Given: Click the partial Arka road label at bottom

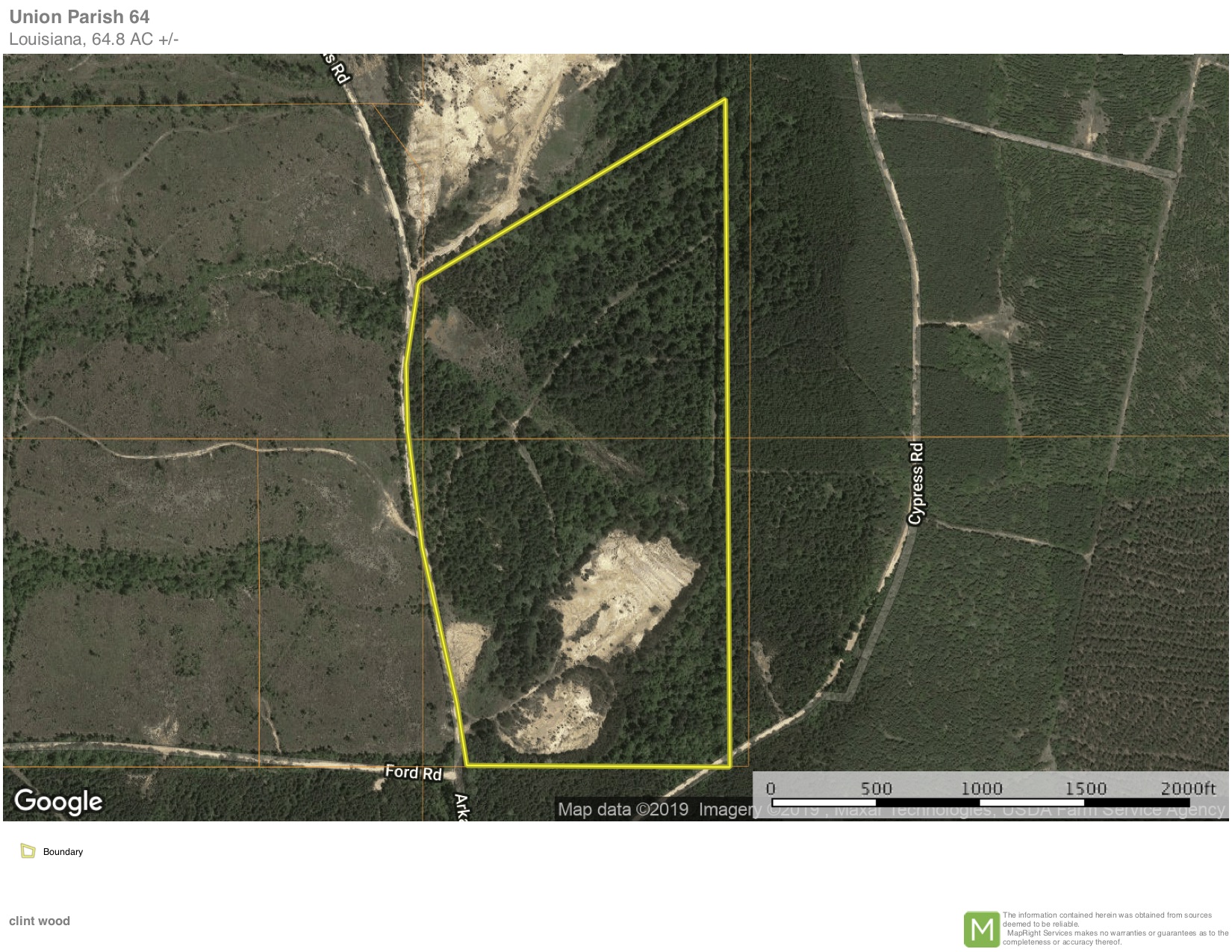Looking at the screenshot, I should click(x=460, y=808).
